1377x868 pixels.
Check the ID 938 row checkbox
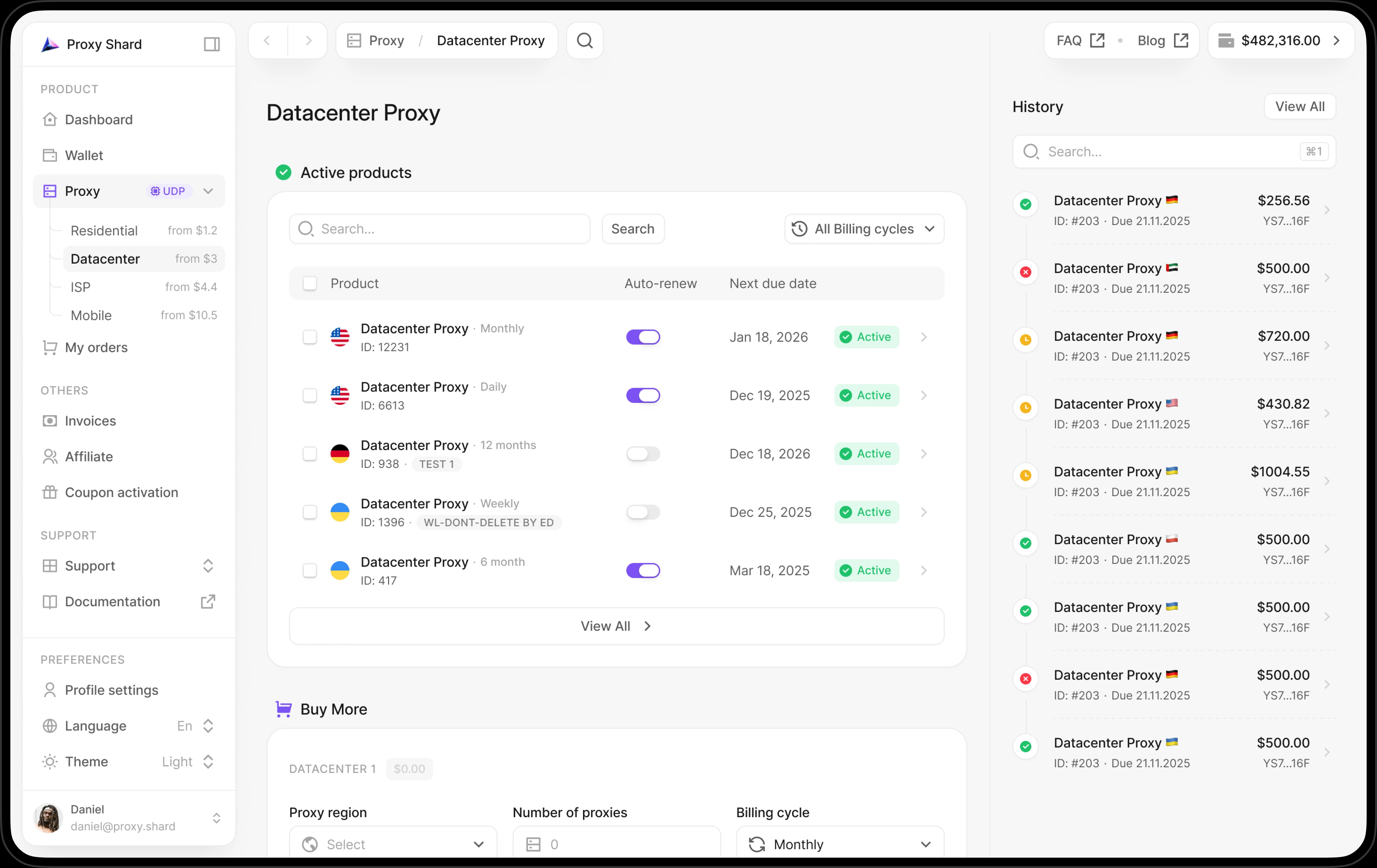point(309,454)
